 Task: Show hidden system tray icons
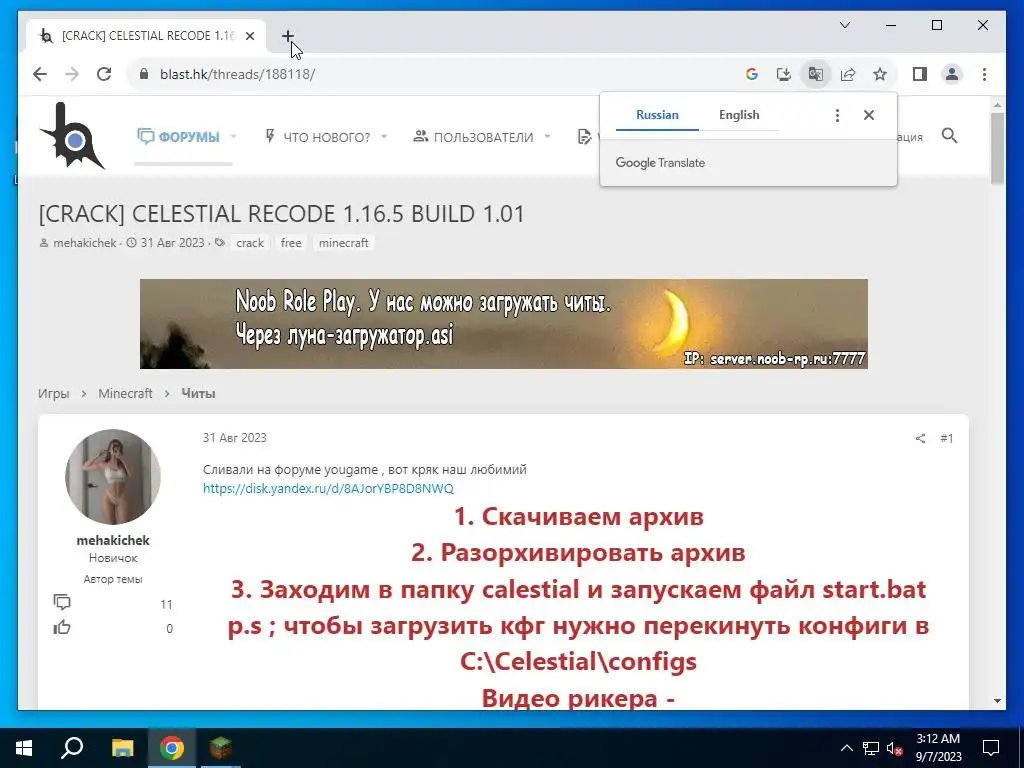click(x=846, y=748)
